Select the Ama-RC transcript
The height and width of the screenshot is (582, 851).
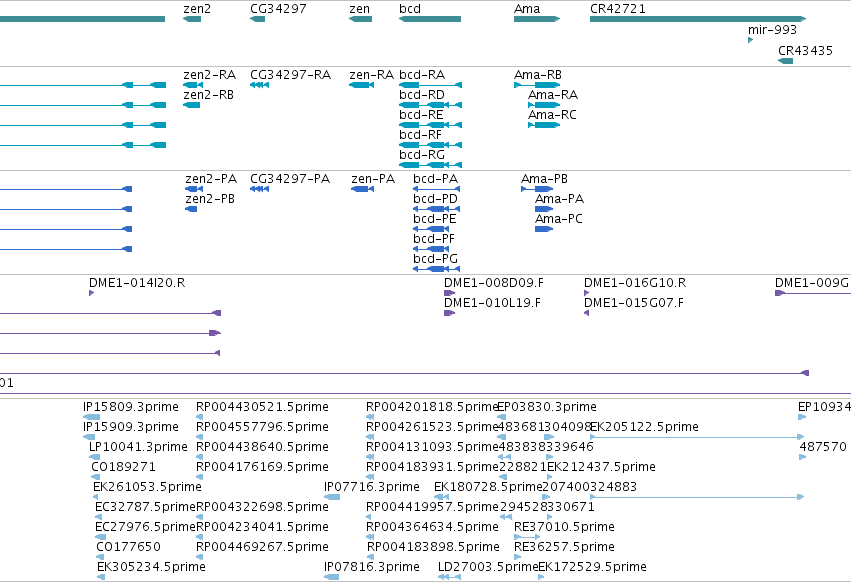coord(544,125)
